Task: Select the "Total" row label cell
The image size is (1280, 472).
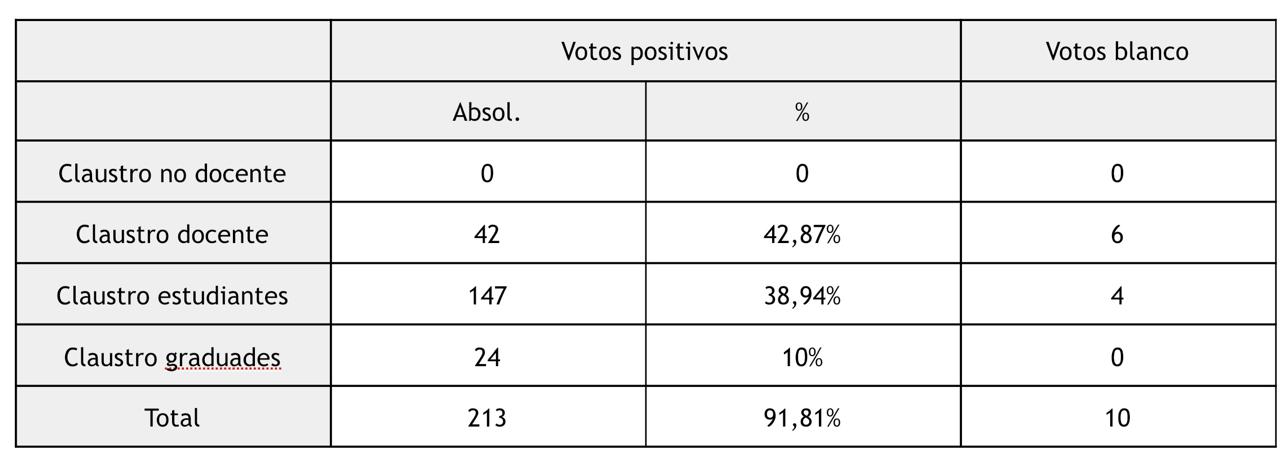Action: click(x=172, y=417)
